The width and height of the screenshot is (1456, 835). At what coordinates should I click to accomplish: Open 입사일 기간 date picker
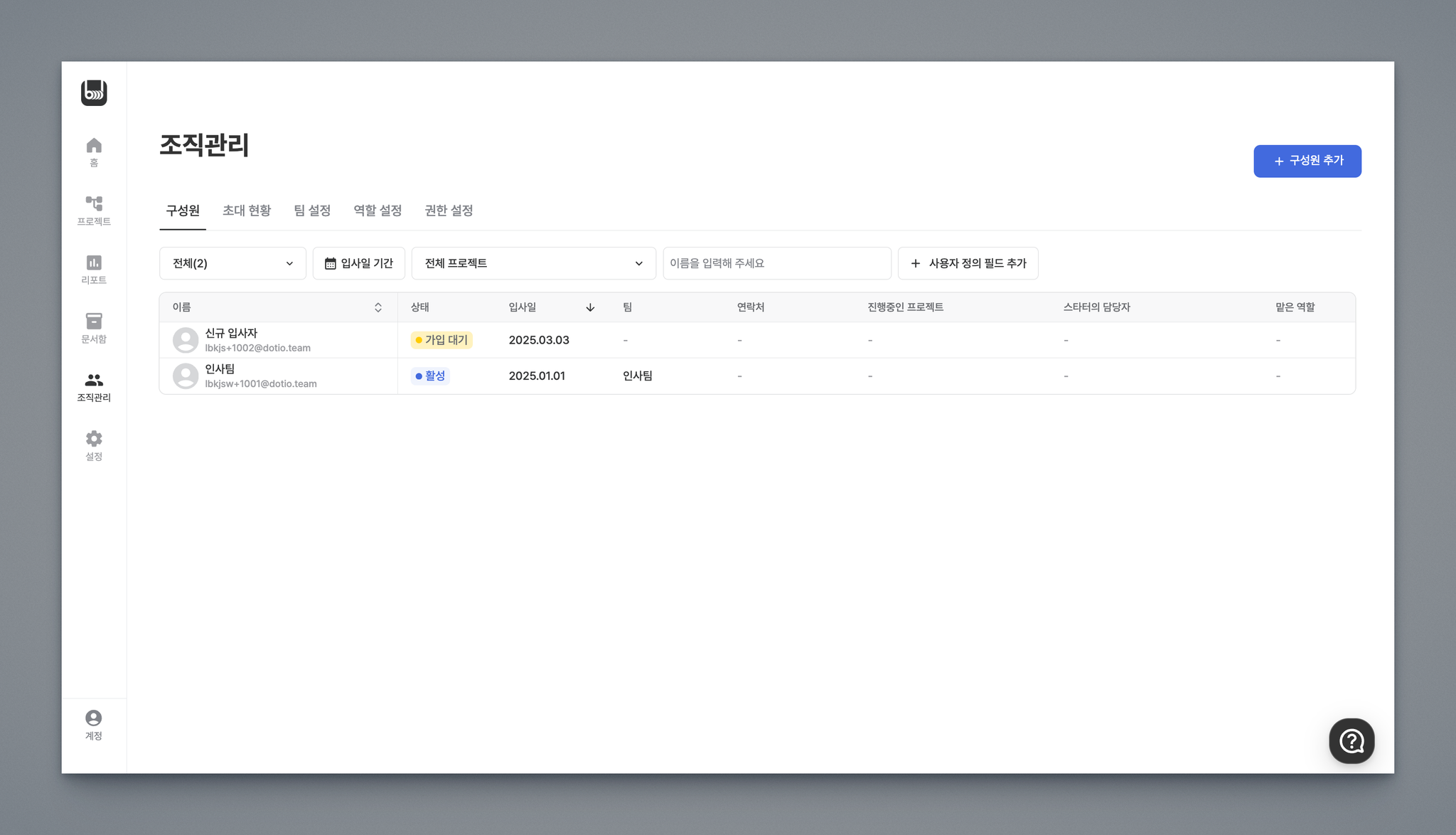click(x=359, y=263)
